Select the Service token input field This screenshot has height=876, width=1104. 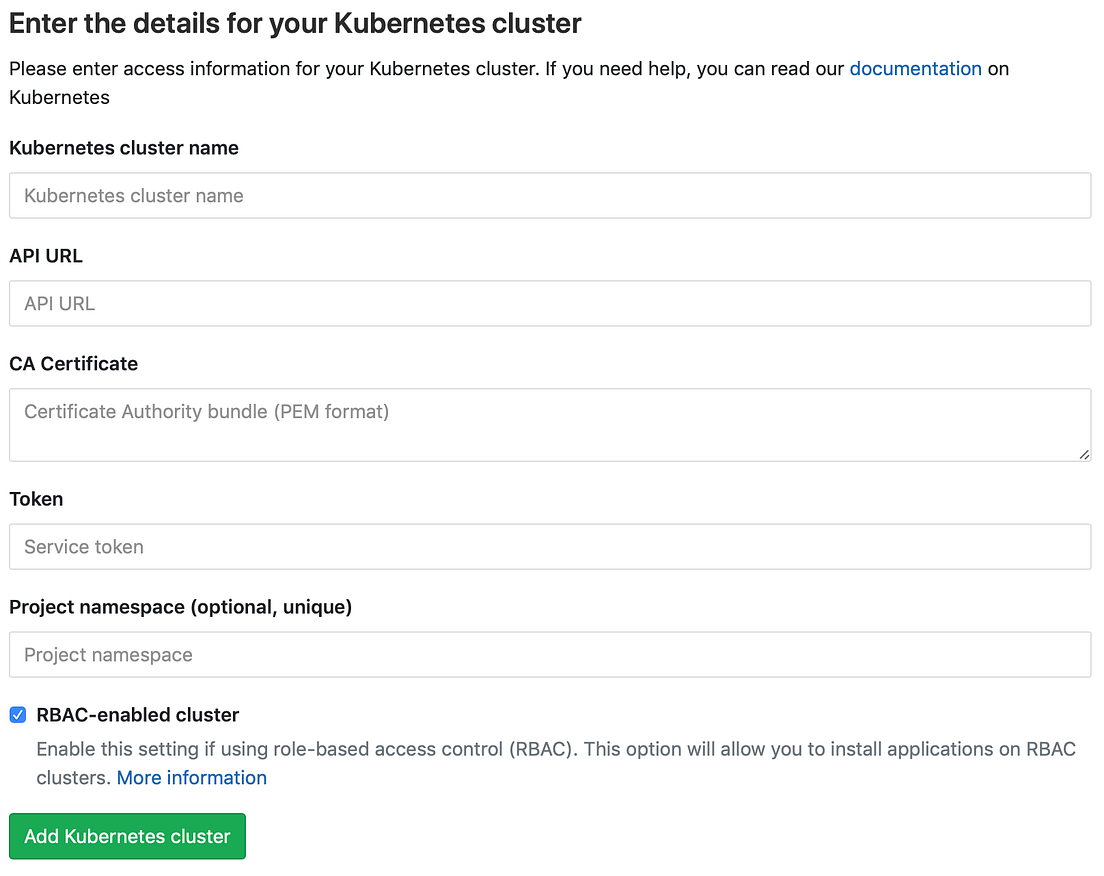point(550,547)
